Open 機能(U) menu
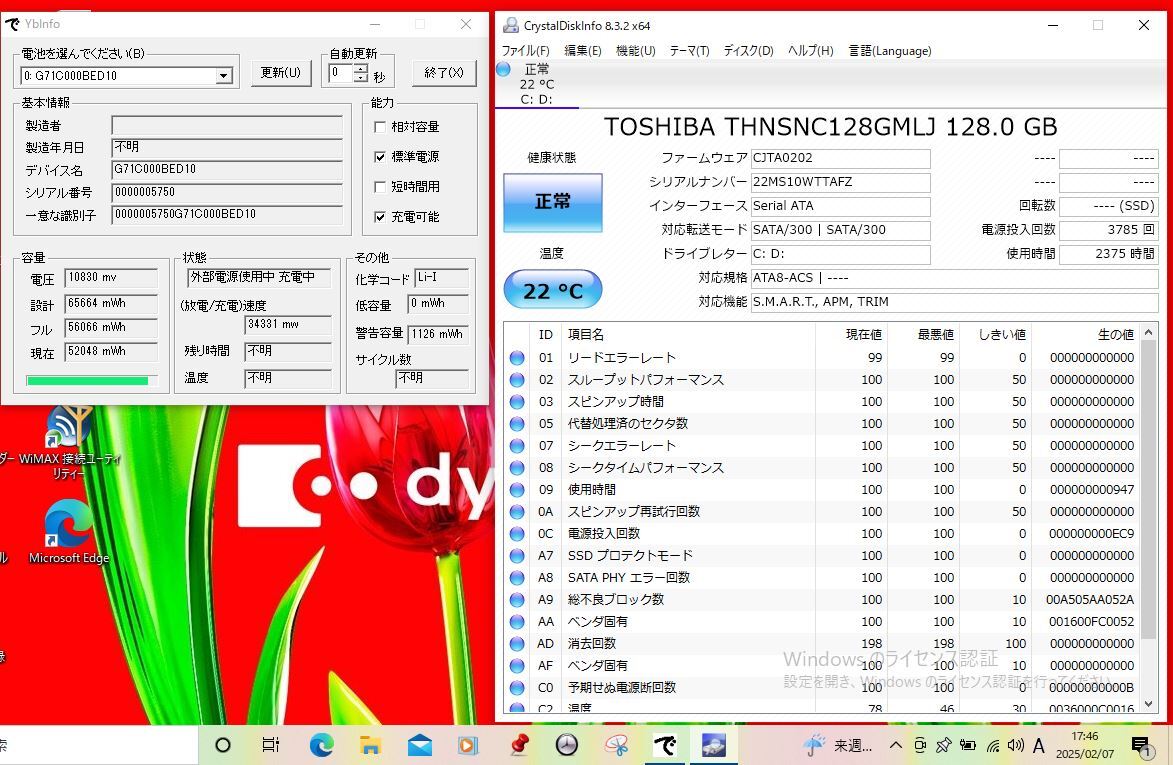The image size is (1173, 765). click(636, 51)
